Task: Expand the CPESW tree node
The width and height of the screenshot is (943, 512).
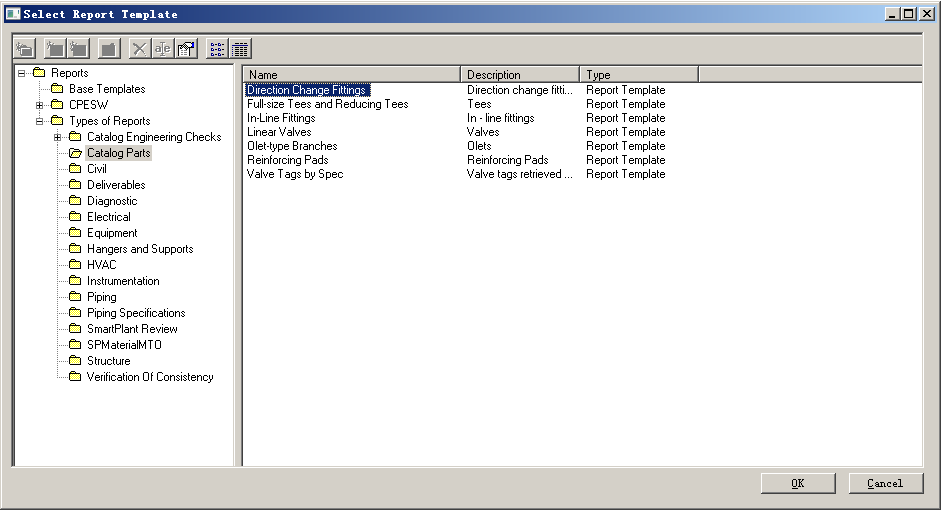Action: pos(40,105)
